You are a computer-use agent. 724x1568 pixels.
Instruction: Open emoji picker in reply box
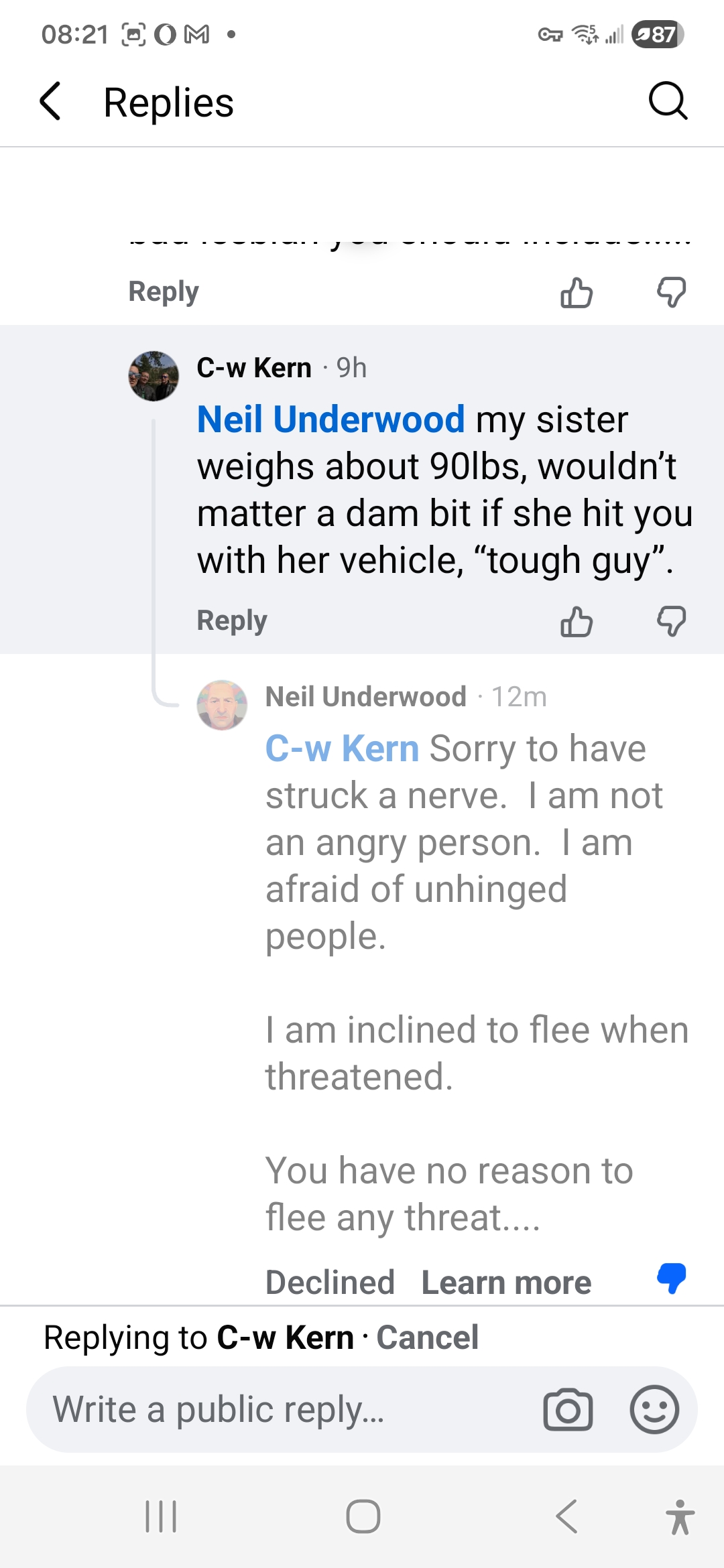coord(654,1410)
